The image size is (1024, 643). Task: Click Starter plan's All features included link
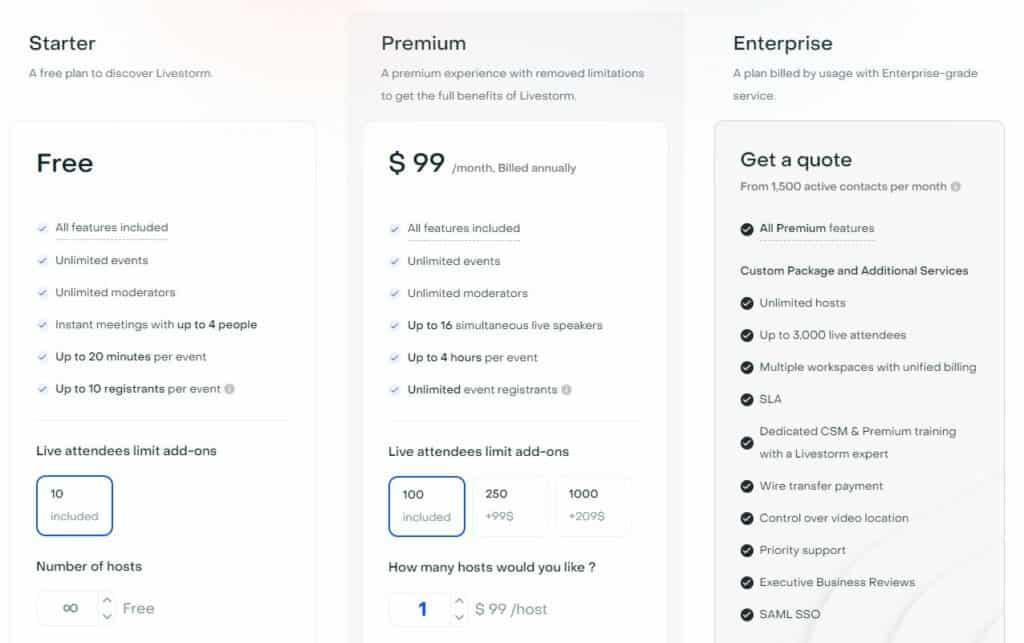(x=111, y=227)
